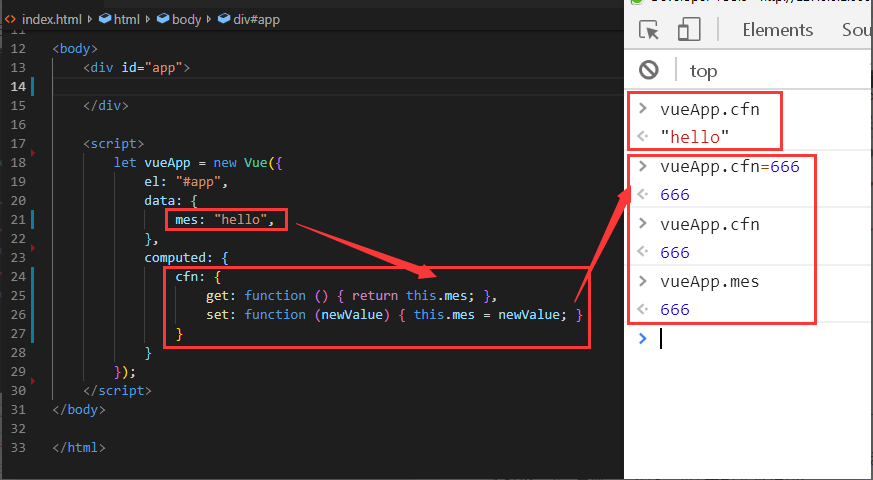
Task: Select html breadcrumb segment
Action: [x=126, y=19]
